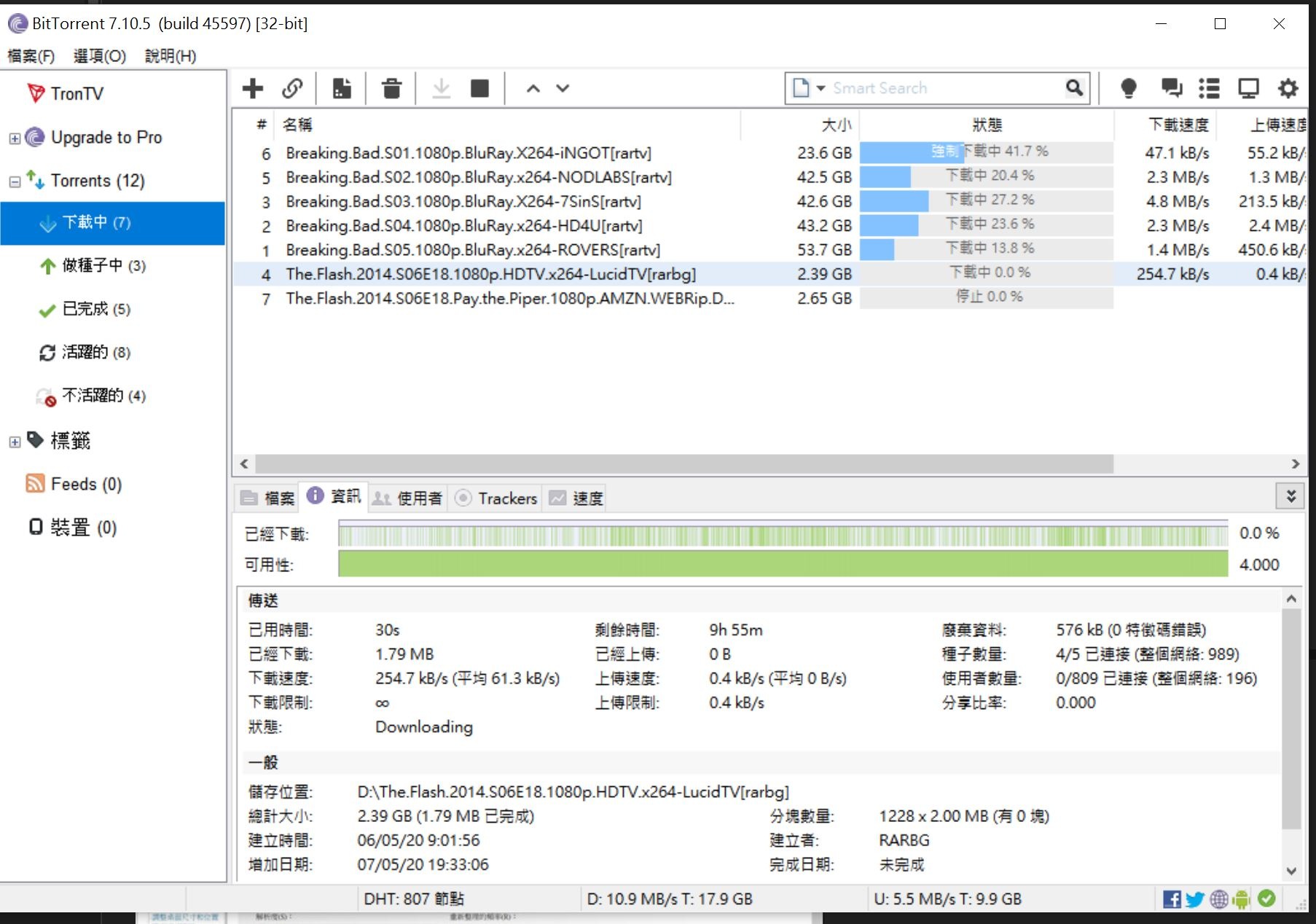
Task: Expand 標籤 labels tree node
Action: (14, 442)
